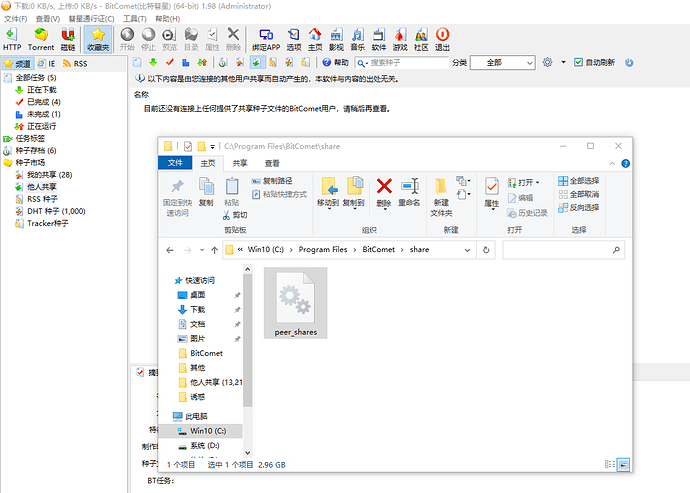The image size is (690, 493).
Task: Open the 影视 movies icon
Action: pos(336,39)
